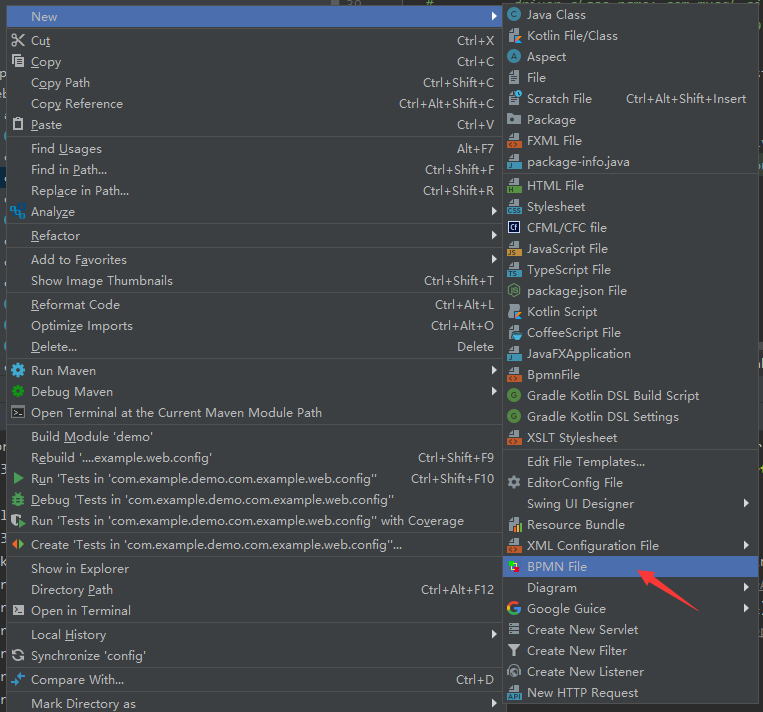Click the Package folder icon
Viewport: 763px width, 712px height.
(x=514, y=119)
